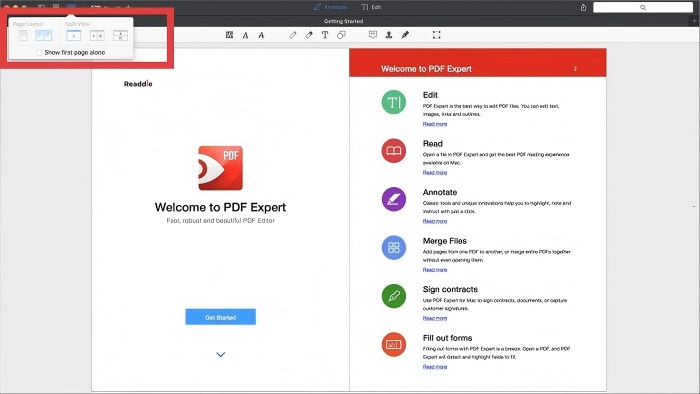The image size is (700, 394).
Task: Open Read more link under Merge Files
Action: (435, 270)
